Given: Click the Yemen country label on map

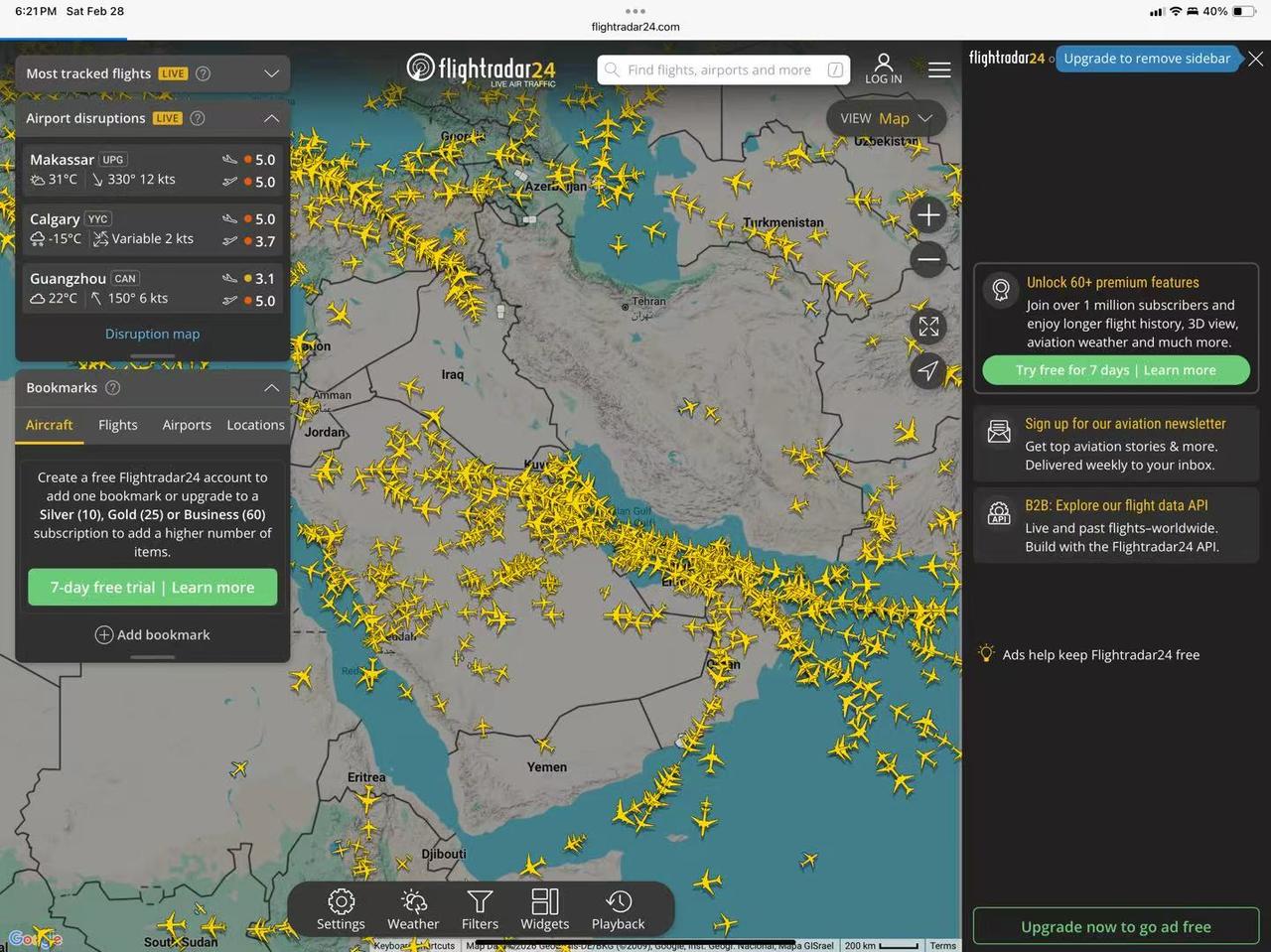Looking at the screenshot, I should pos(547,767).
